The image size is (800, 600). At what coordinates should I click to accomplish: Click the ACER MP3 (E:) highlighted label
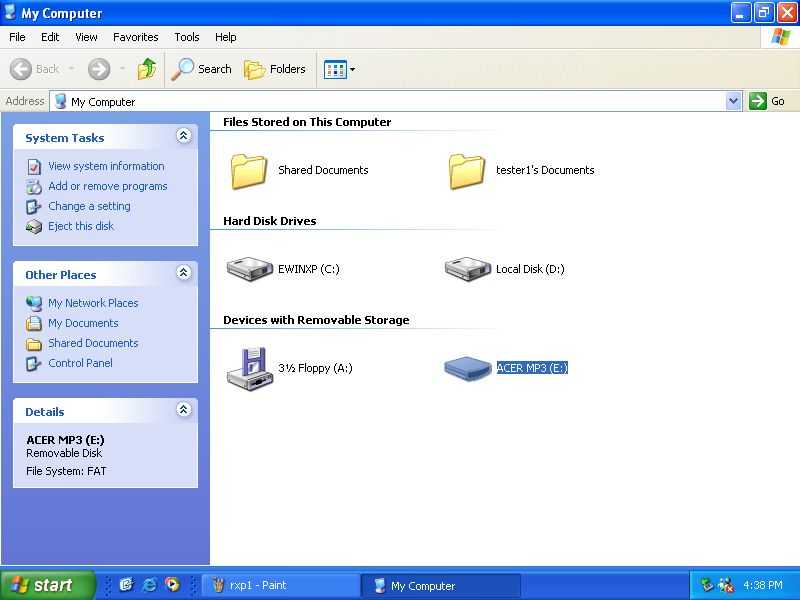click(532, 368)
